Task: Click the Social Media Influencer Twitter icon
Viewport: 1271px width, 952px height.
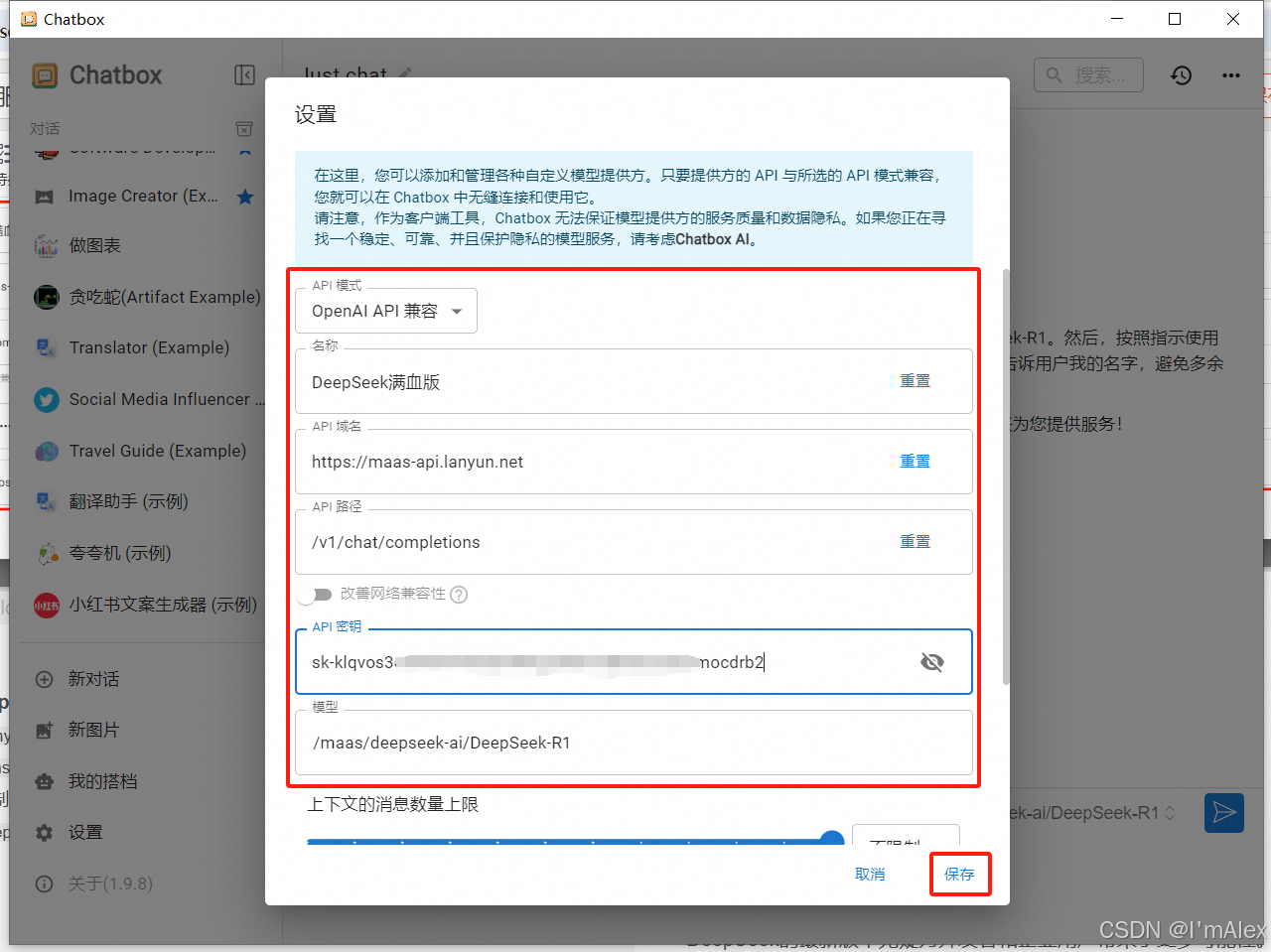Action: pyautogui.click(x=46, y=399)
